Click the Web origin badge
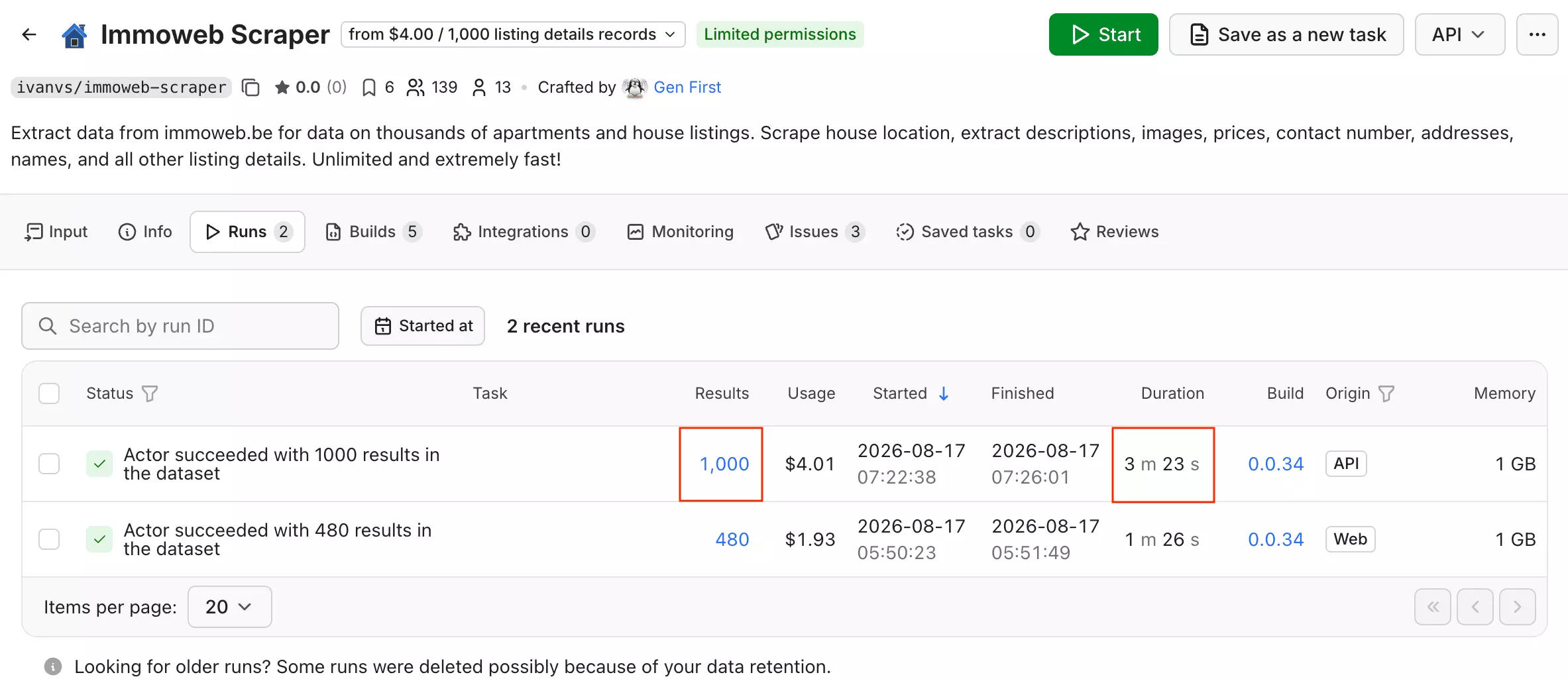The image size is (1568, 681). (1350, 539)
